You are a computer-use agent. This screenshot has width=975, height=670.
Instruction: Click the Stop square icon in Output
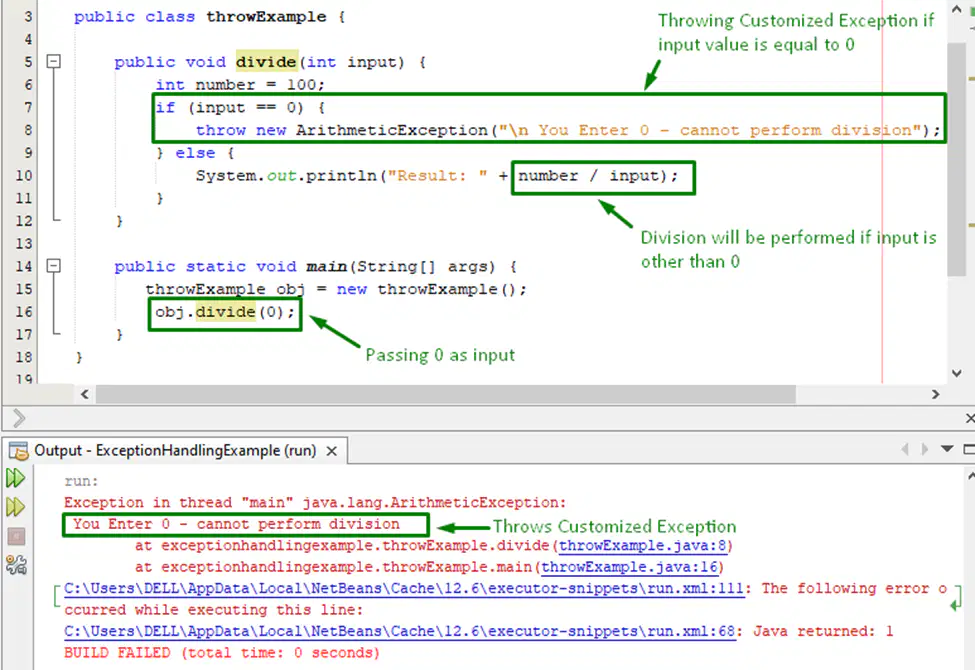tap(16, 536)
